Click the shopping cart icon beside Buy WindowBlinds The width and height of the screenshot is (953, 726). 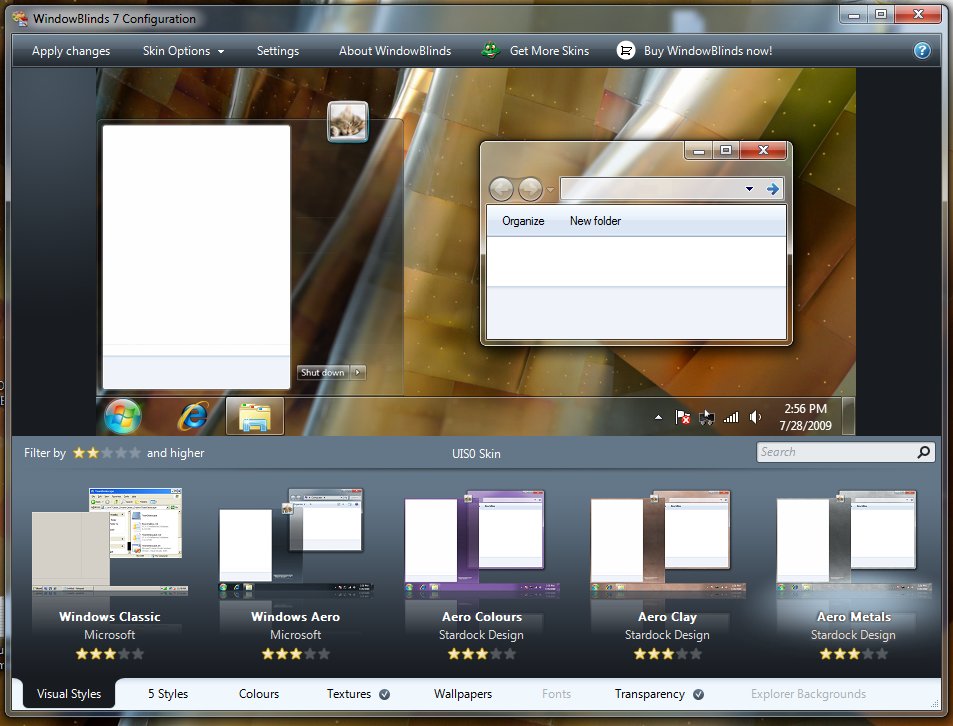[x=625, y=50]
